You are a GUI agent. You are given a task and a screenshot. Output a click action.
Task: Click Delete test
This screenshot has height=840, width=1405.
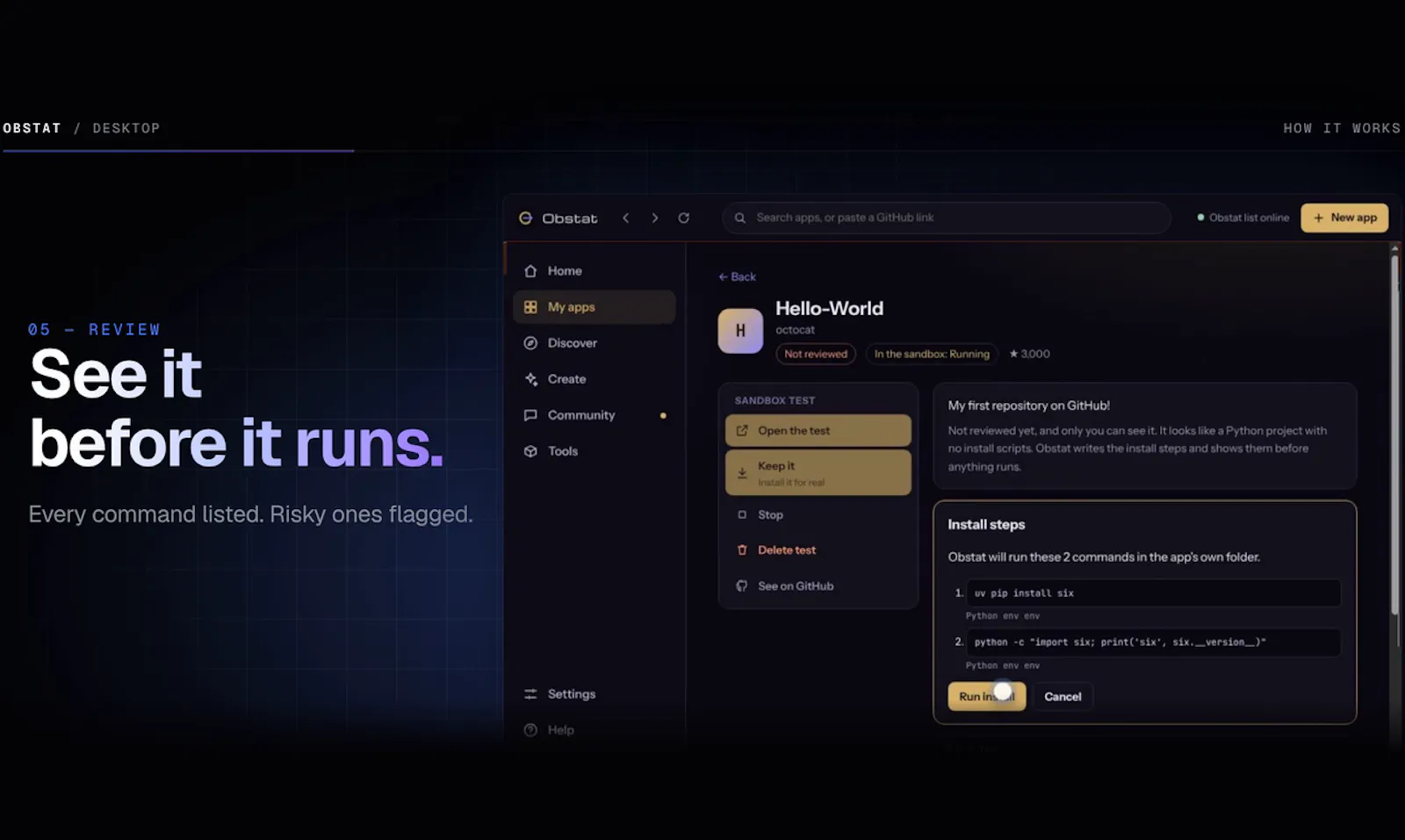tap(818, 550)
